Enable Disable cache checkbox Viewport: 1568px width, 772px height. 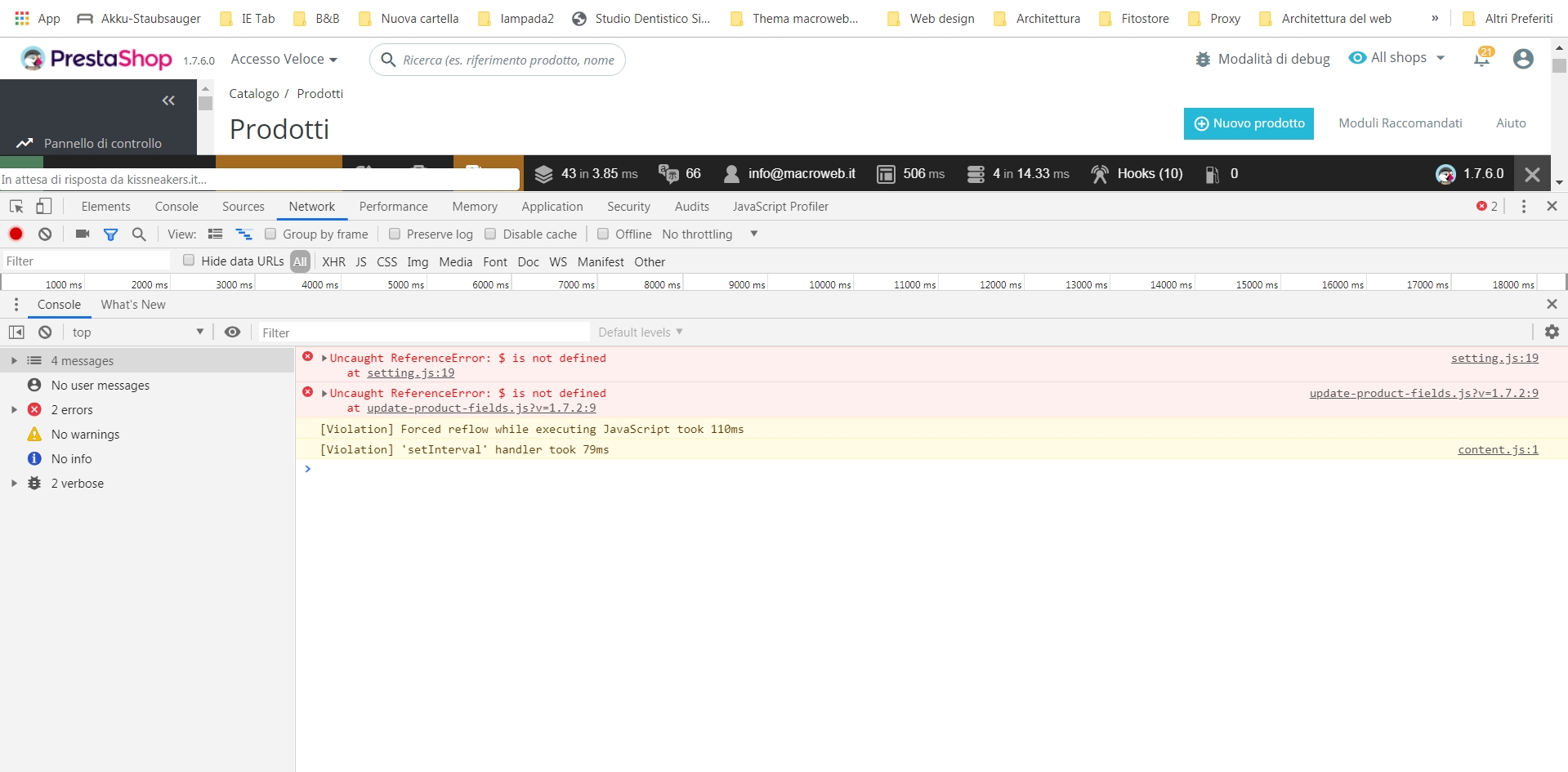[490, 234]
